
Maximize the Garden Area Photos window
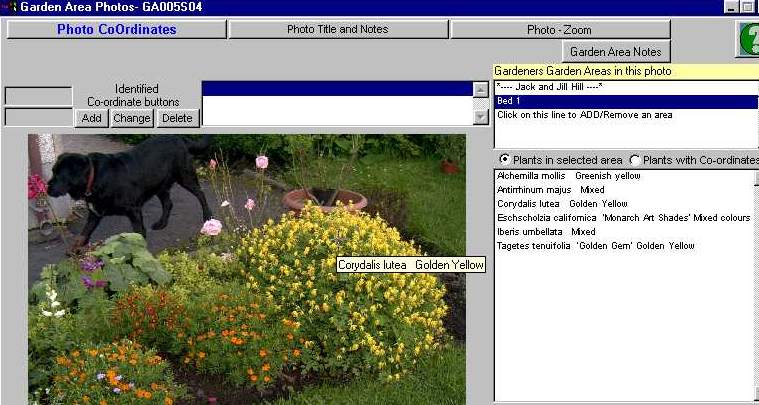click(746, 7)
